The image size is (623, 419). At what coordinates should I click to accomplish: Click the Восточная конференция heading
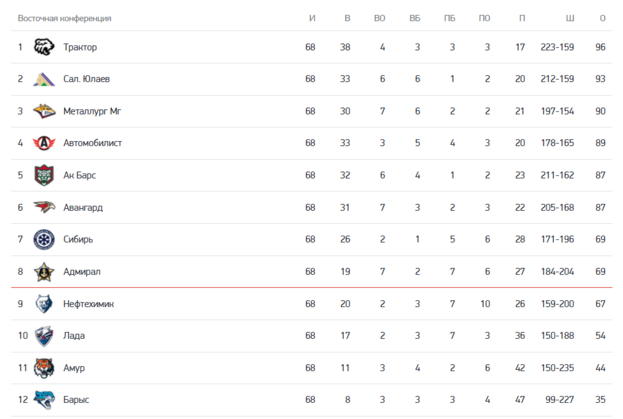[64, 18]
